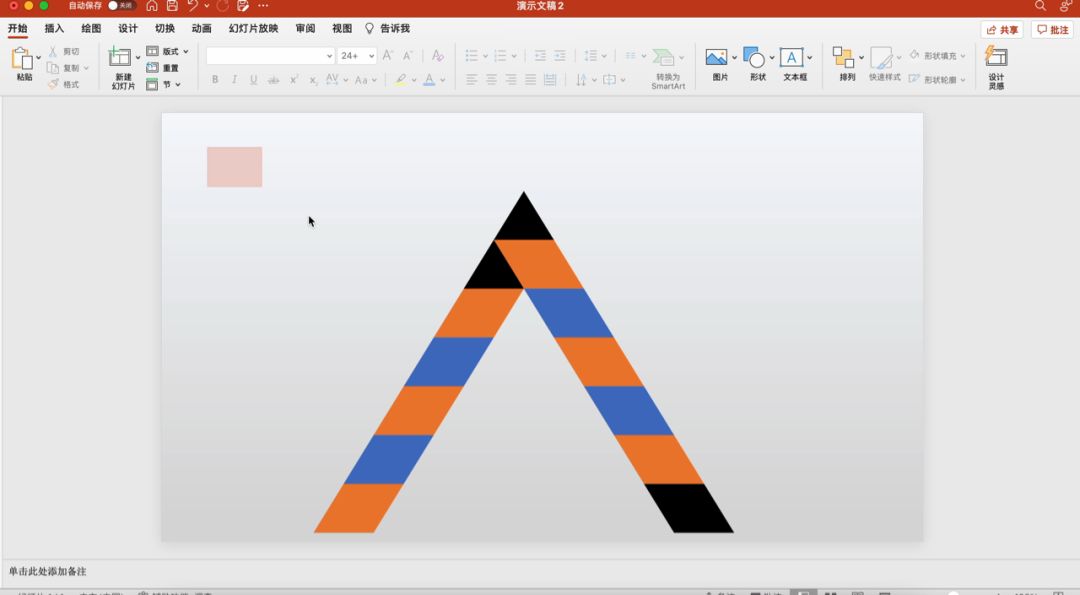Switch to the Draw (绘图) tab
This screenshot has width=1080, height=595.
[x=91, y=28]
